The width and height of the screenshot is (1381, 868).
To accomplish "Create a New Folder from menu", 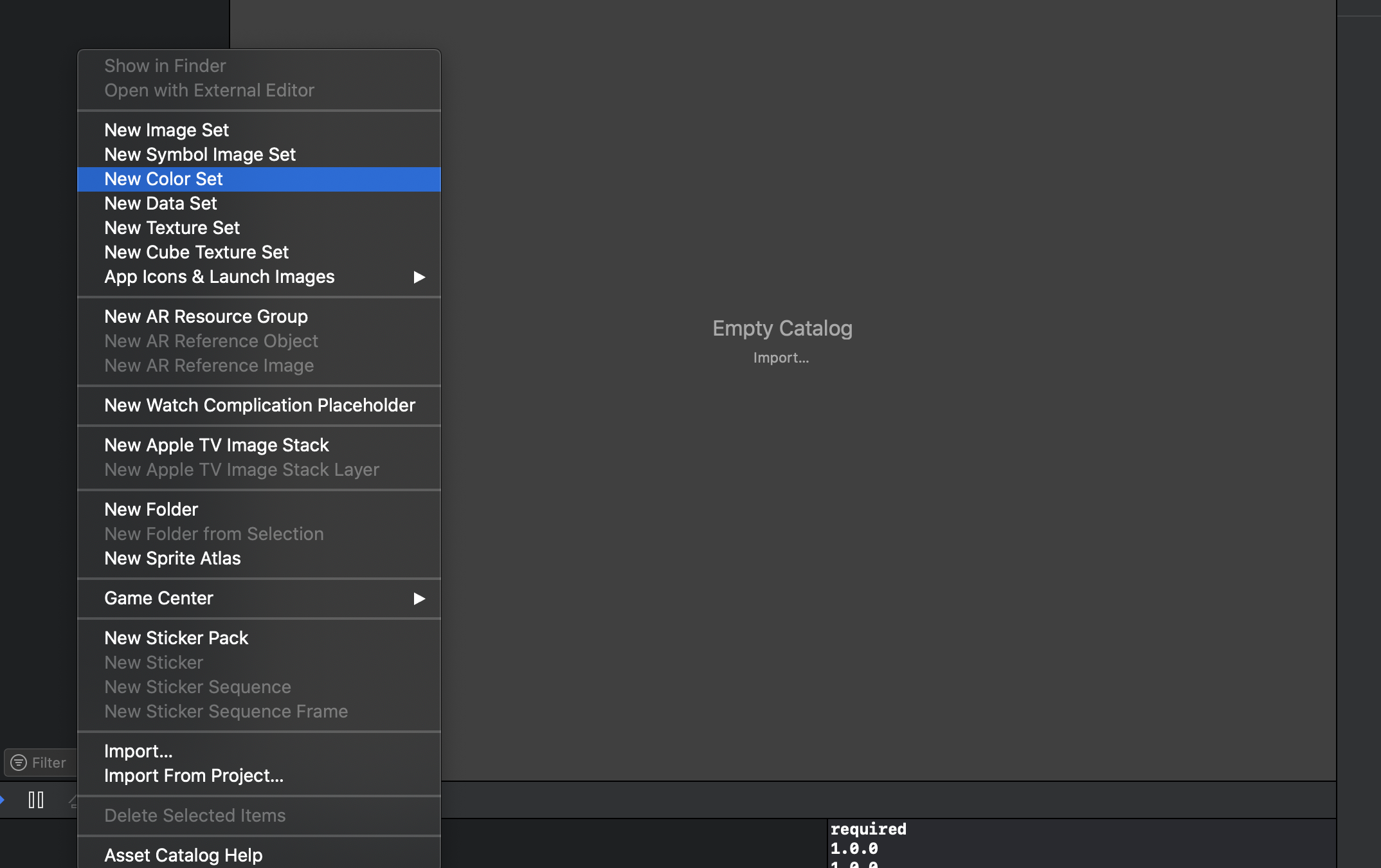I will point(151,509).
